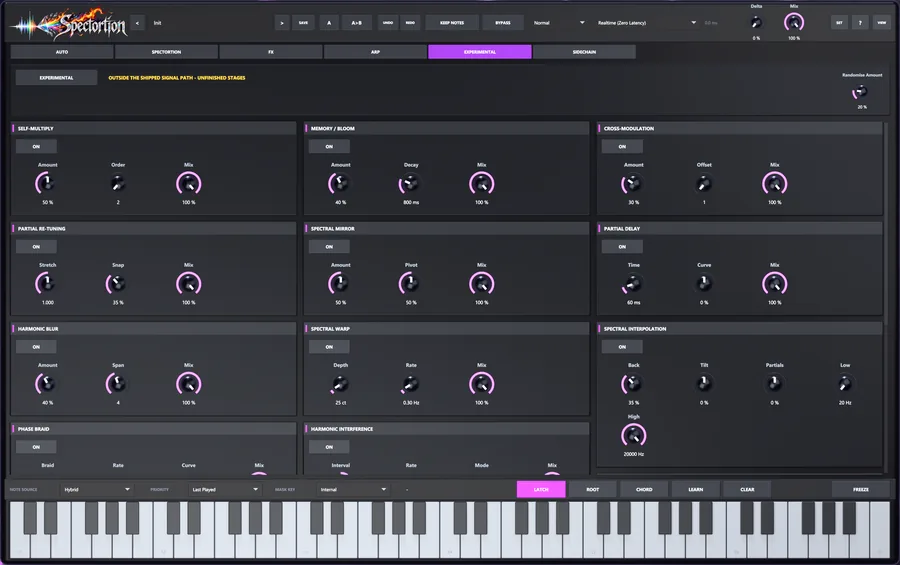900x565 pixels.
Task: Toggle Spectral Interpolation ON switch
Action: click(x=622, y=347)
